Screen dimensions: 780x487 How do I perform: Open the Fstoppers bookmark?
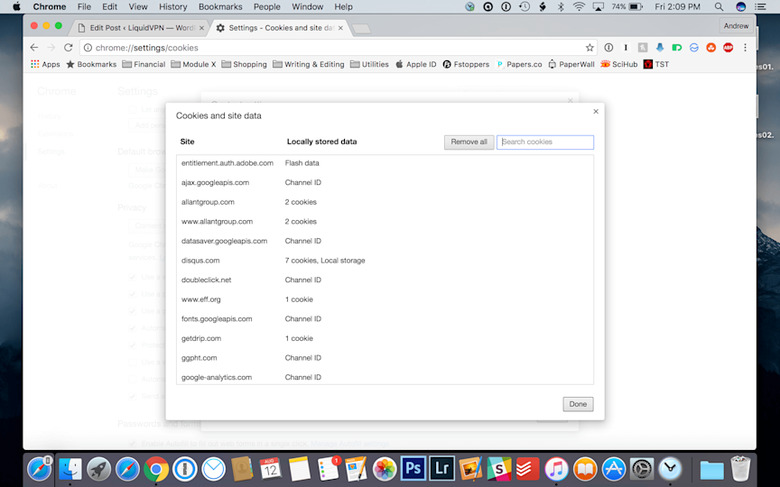click(466, 64)
